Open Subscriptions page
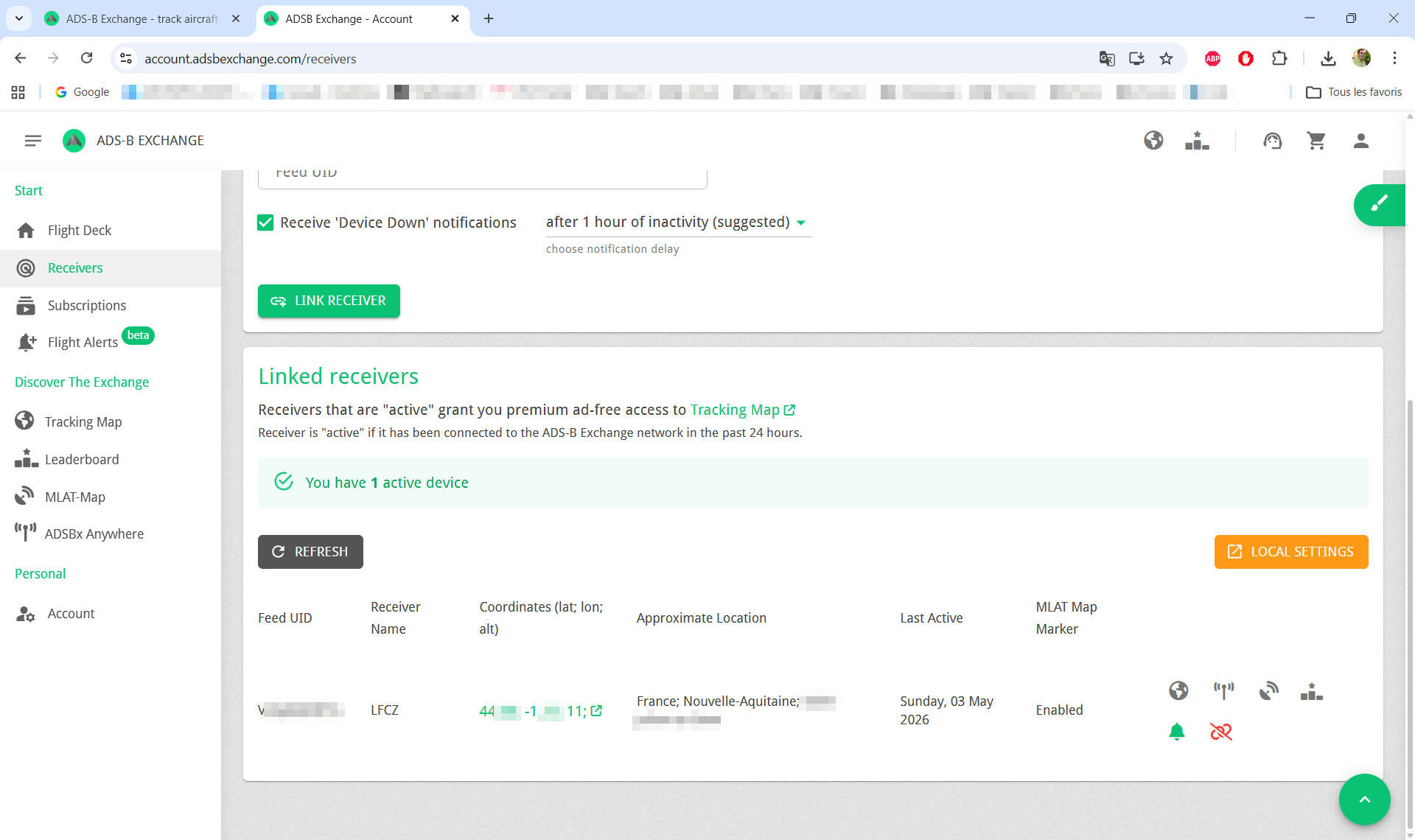Viewport: 1415px width, 840px height. 111,305
